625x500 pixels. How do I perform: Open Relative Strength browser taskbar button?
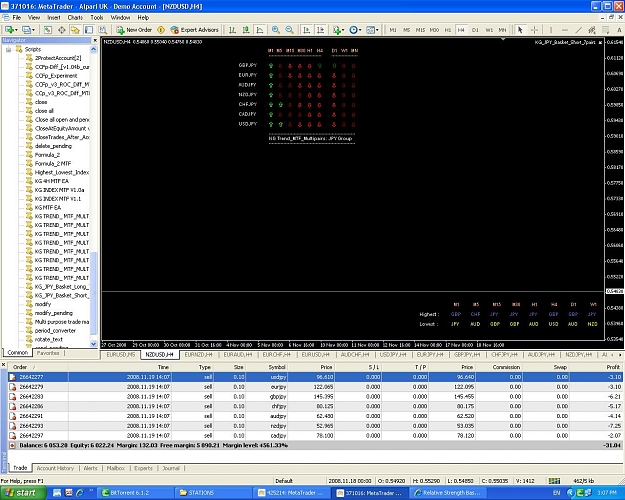pyautogui.click(x=448, y=493)
